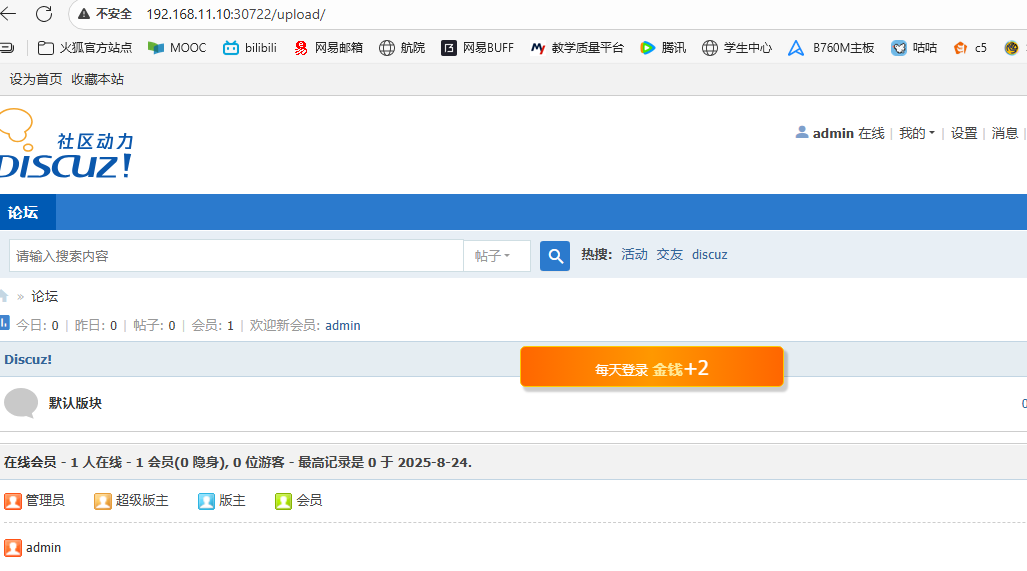Image resolution: width=1027 pixels, height=571 pixels.
Task: Click the insecure site warning icon
Action: coord(84,14)
